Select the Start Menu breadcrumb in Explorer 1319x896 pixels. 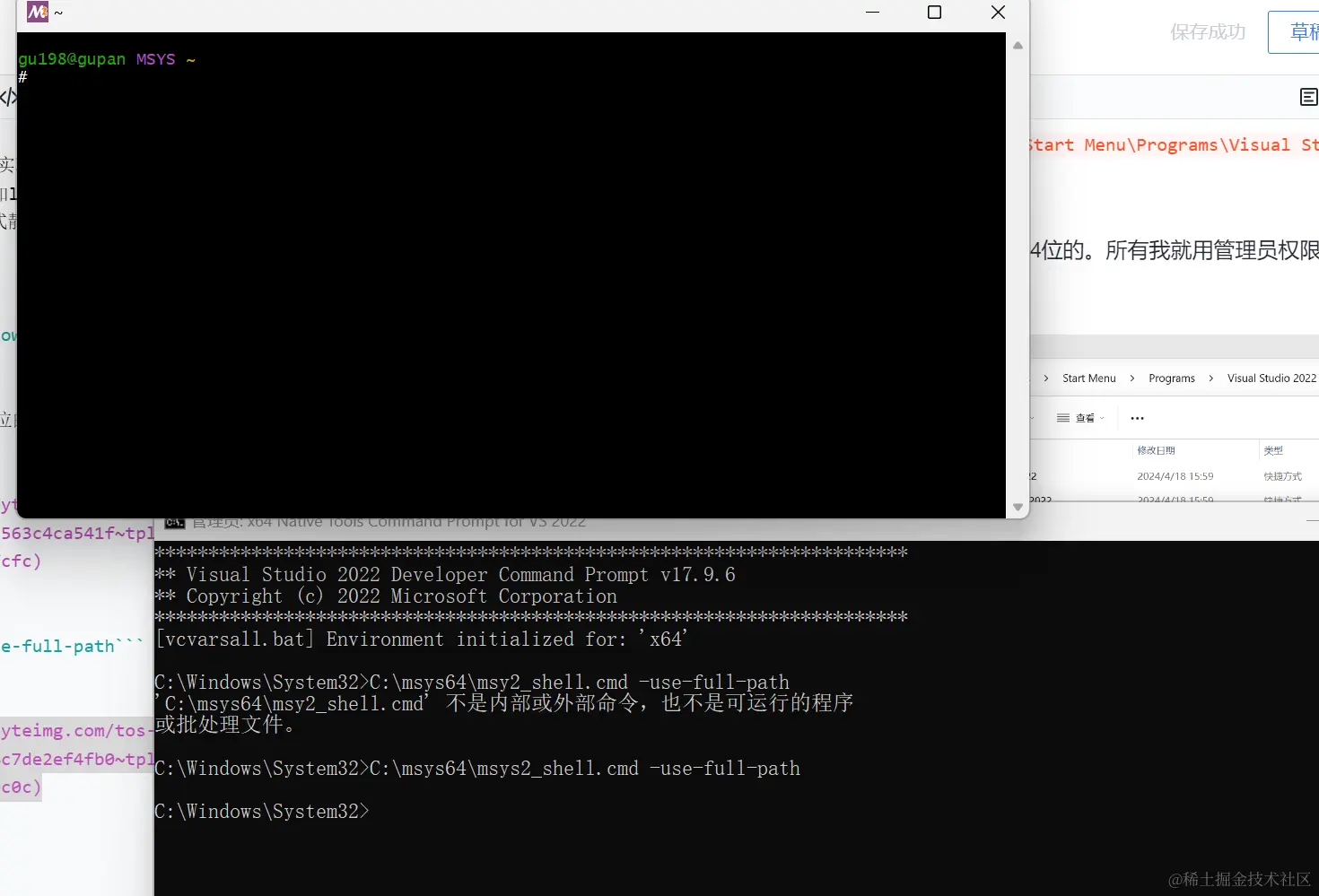click(1088, 378)
